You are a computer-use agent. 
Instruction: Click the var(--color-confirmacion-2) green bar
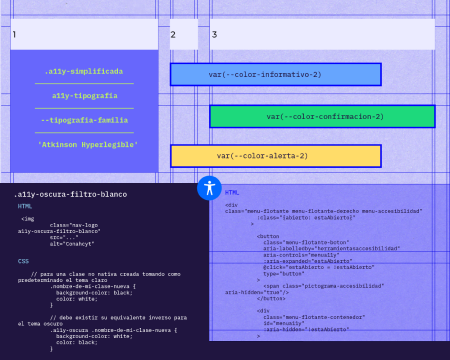(x=322, y=116)
